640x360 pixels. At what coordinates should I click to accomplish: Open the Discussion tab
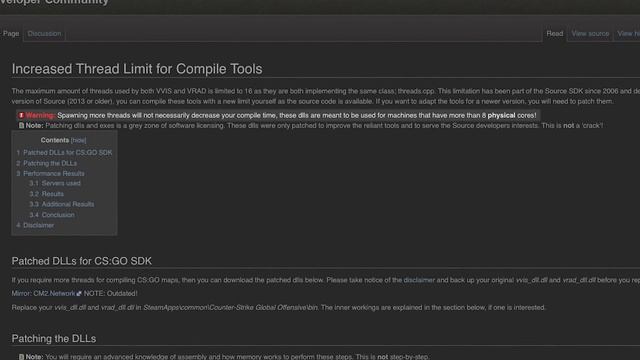coord(44,33)
